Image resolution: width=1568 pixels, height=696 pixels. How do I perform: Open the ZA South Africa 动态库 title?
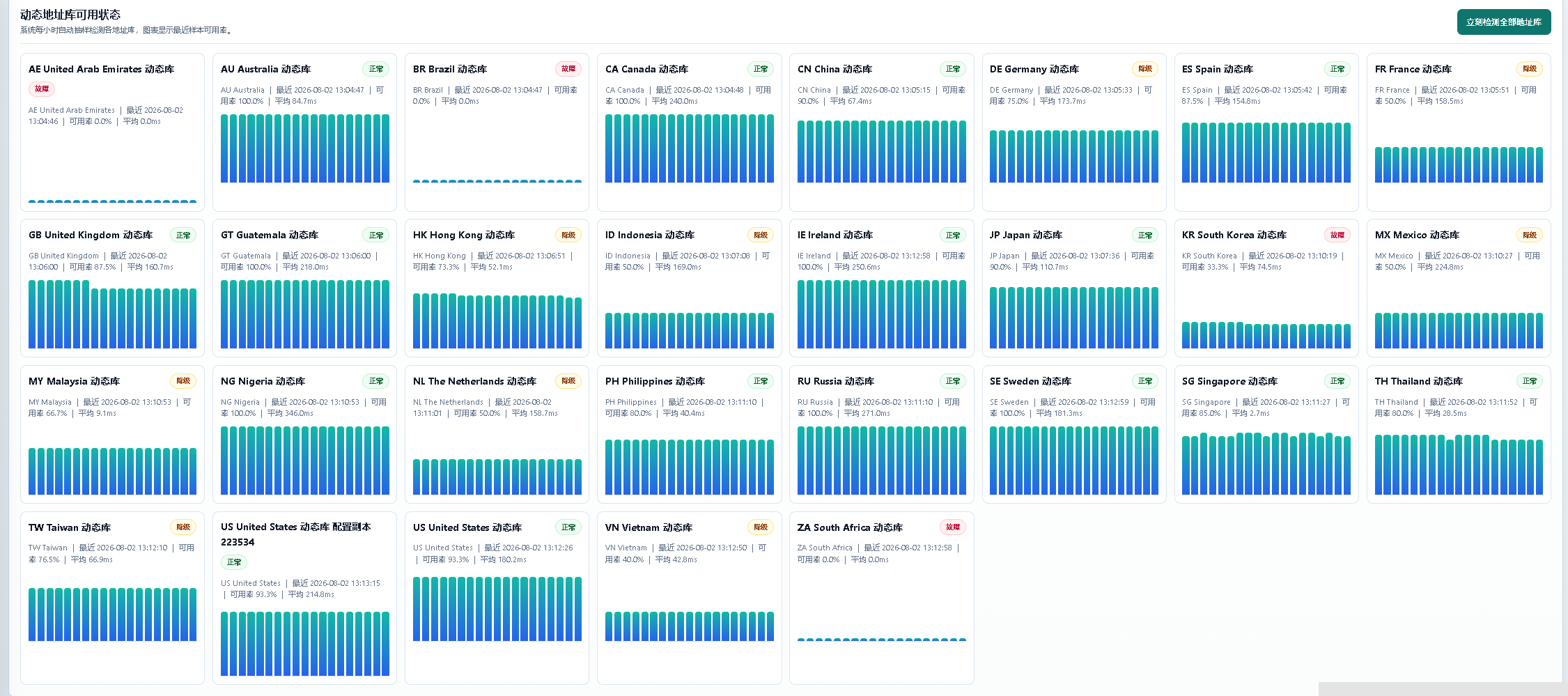[x=851, y=527]
